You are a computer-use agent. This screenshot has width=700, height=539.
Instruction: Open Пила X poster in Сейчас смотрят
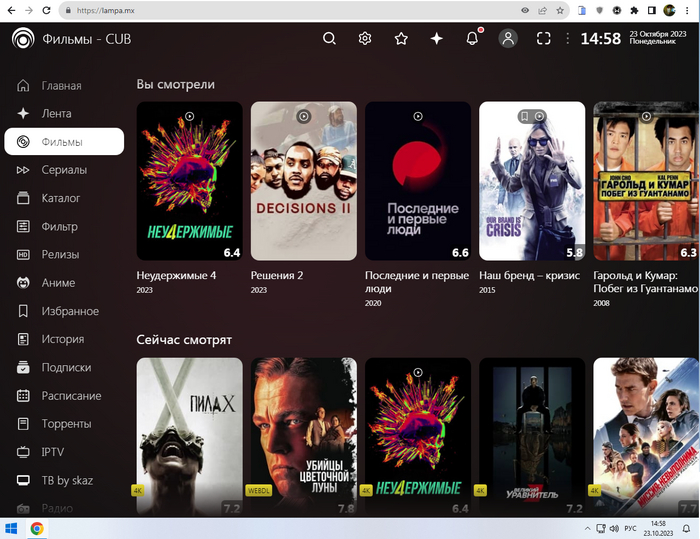190,436
